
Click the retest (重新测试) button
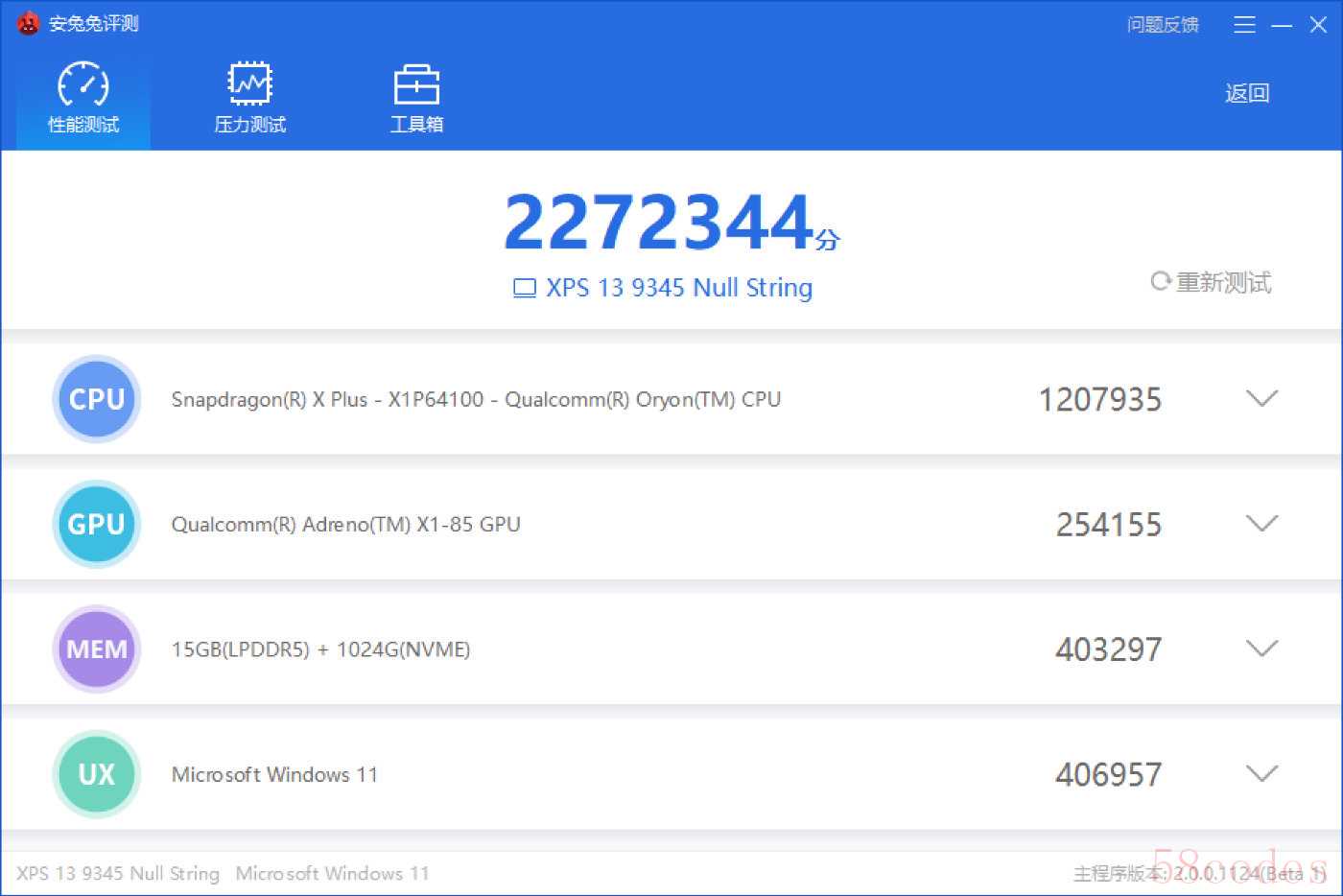1212,282
